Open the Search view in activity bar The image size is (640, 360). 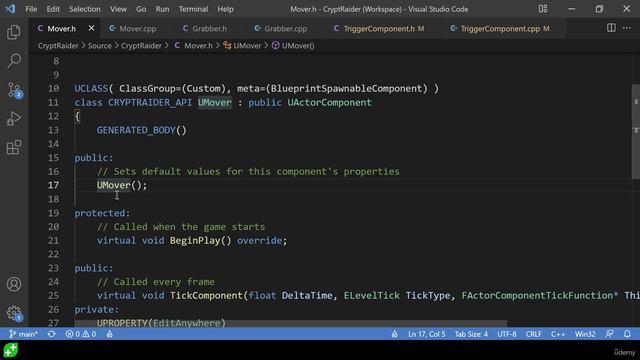click(x=14, y=60)
